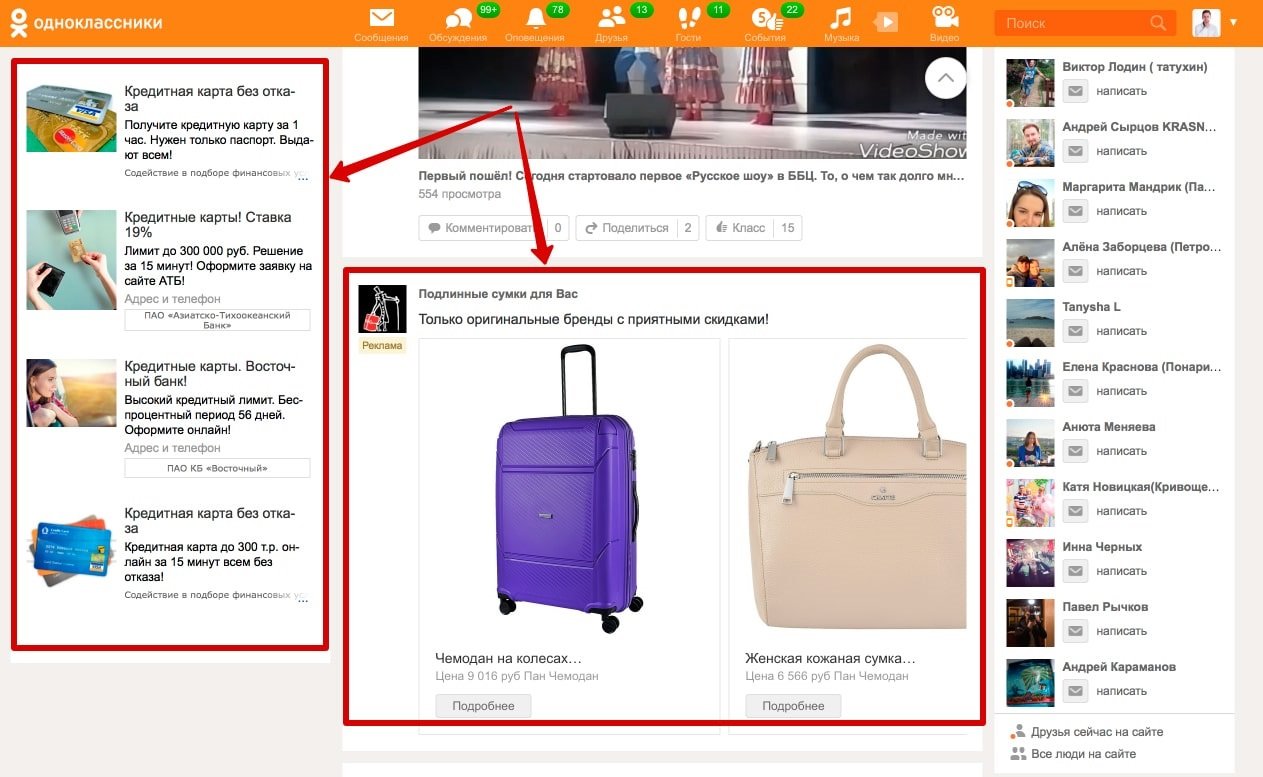Click the Комментировать button

point(483,228)
